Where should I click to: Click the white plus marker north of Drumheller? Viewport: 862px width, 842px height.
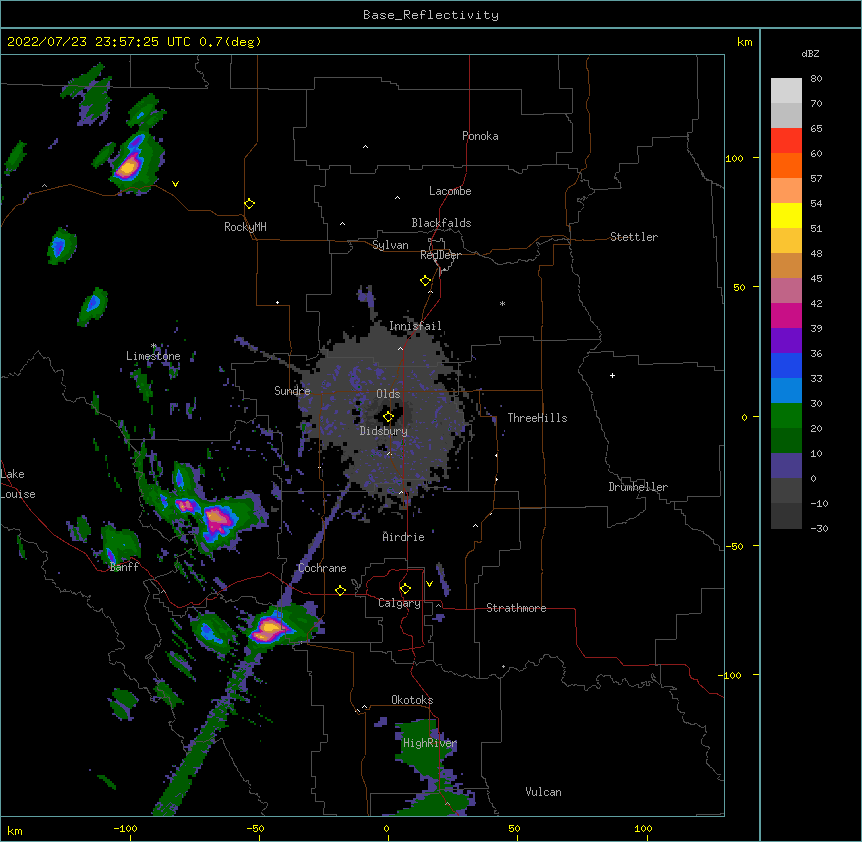click(612, 375)
